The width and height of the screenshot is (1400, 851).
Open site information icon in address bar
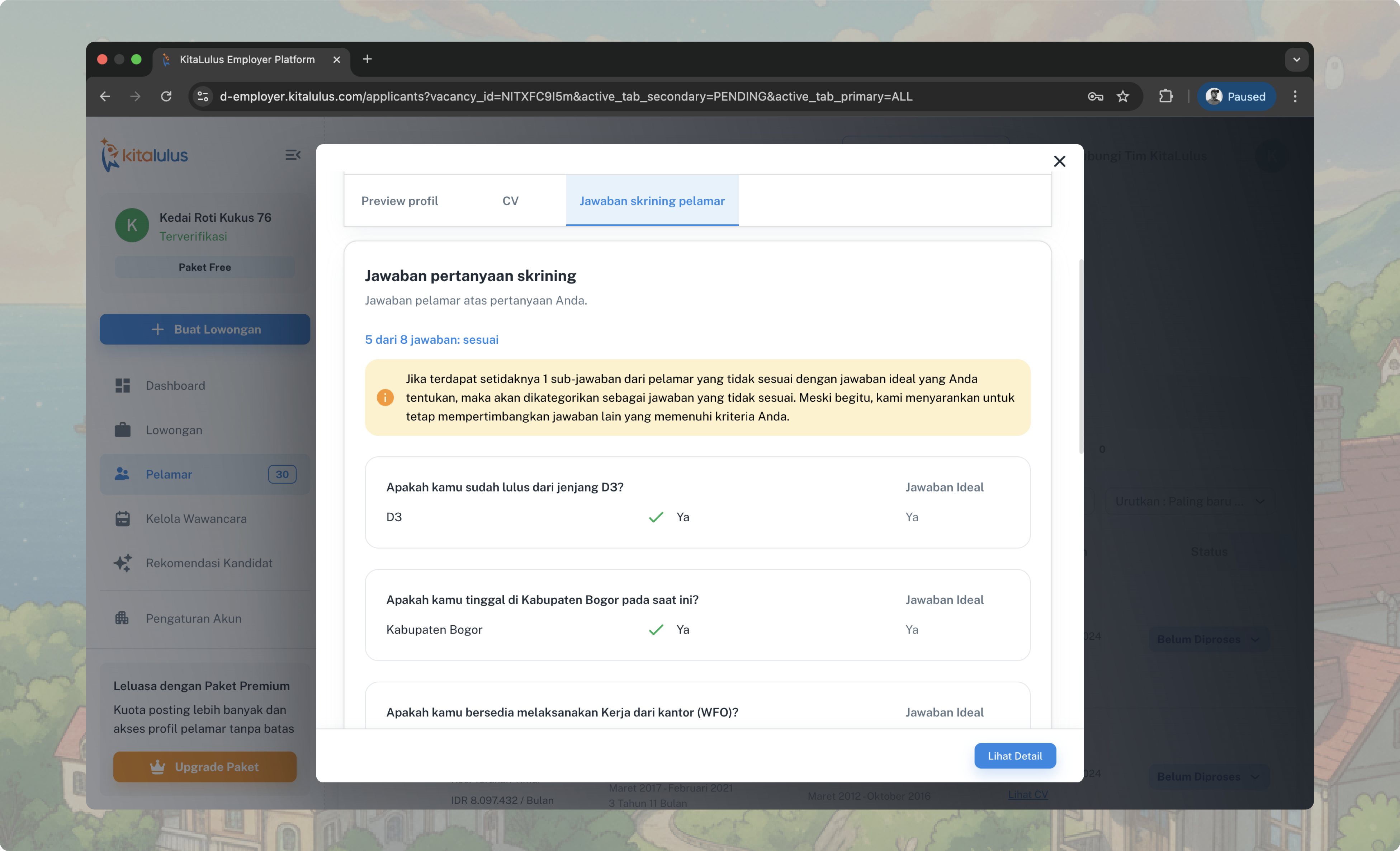(203, 97)
